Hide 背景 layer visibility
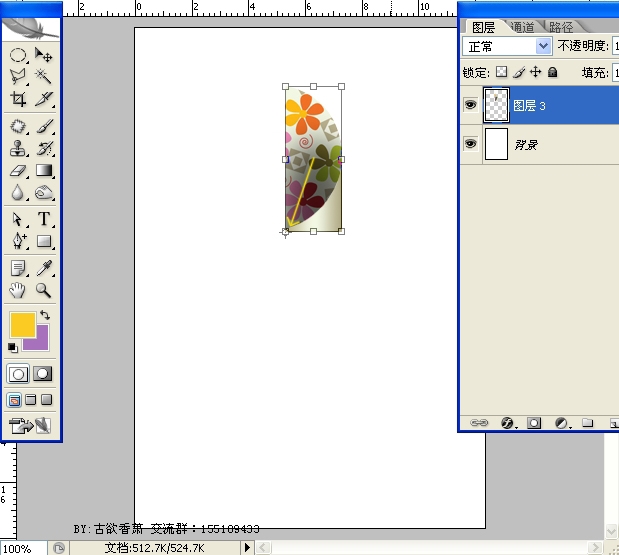This screenshot has height=555, width=619. 470,144
